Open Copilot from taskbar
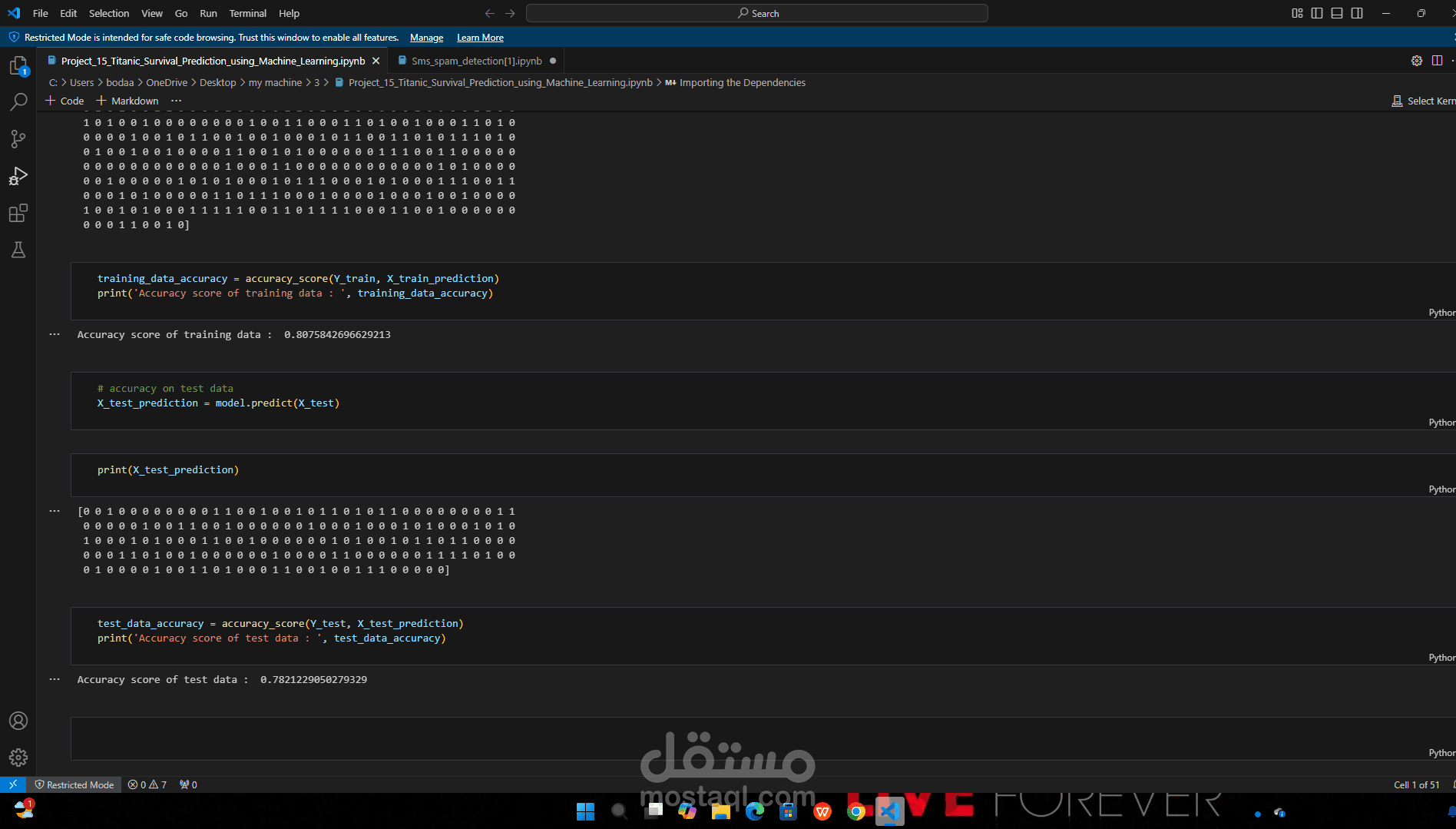 click(x=687, y=811)
